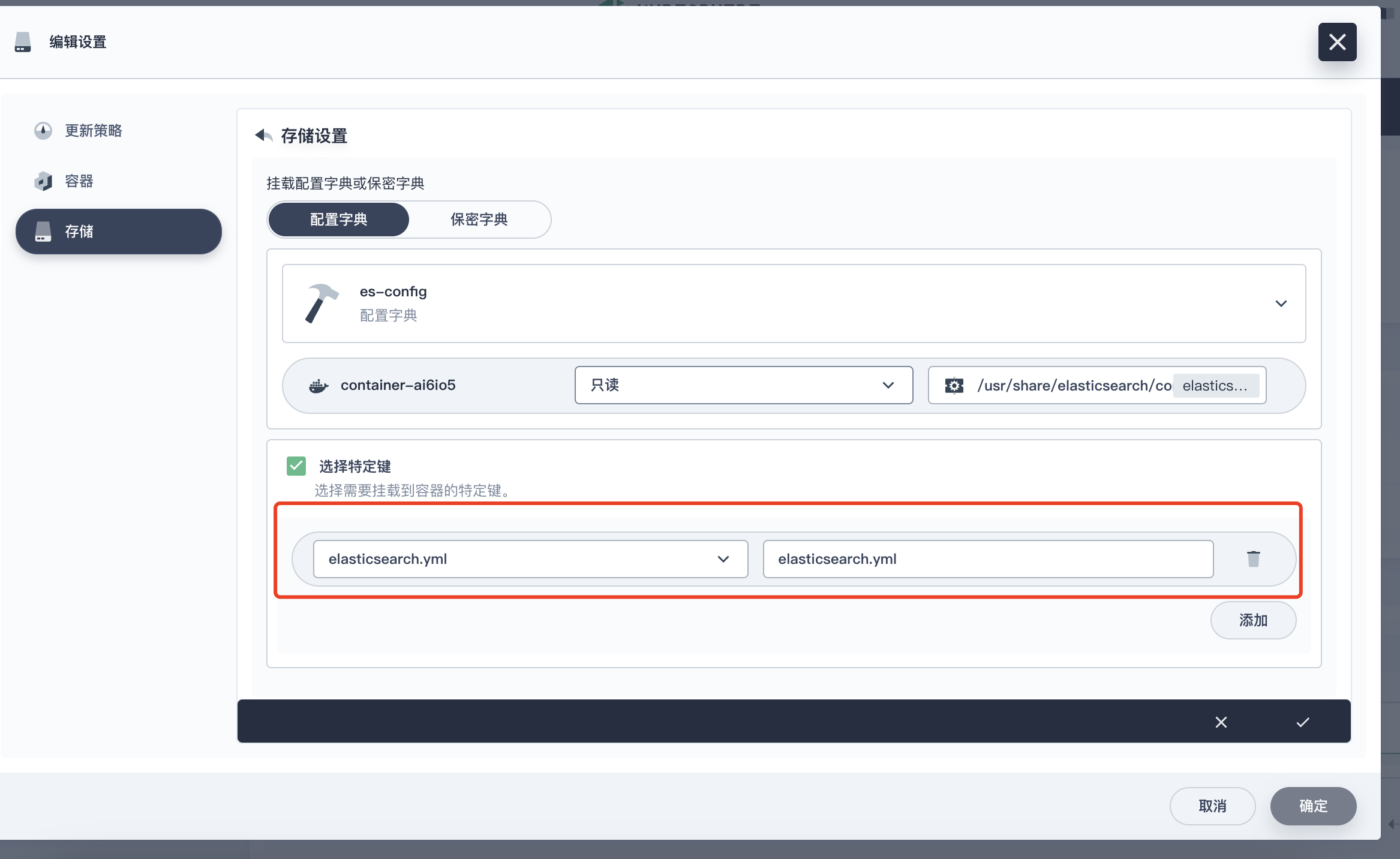Expand the es-config configmap selector

[x=794, y=304]
